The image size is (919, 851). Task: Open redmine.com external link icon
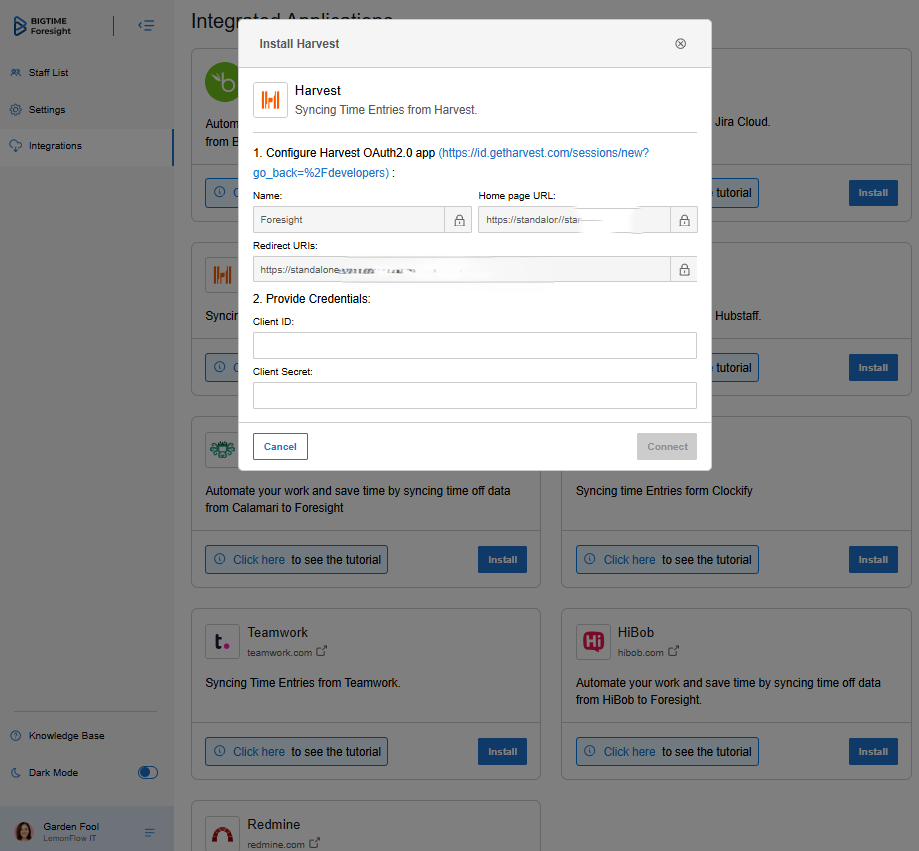pyautogui.click(x=315, y=843)
